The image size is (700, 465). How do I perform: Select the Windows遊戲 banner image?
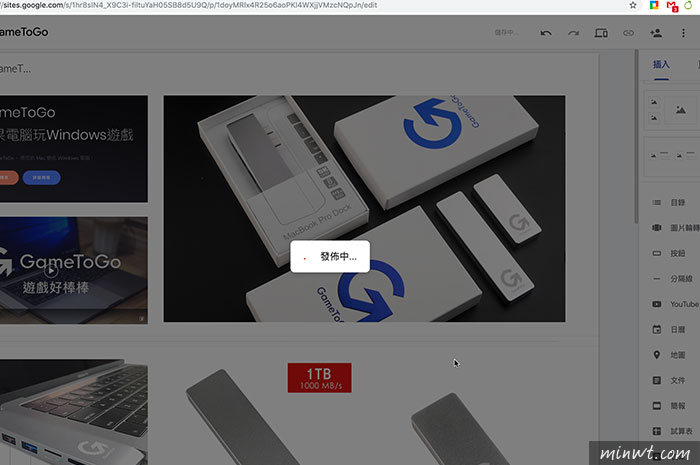pyautogui.click(x=74, y=149)
